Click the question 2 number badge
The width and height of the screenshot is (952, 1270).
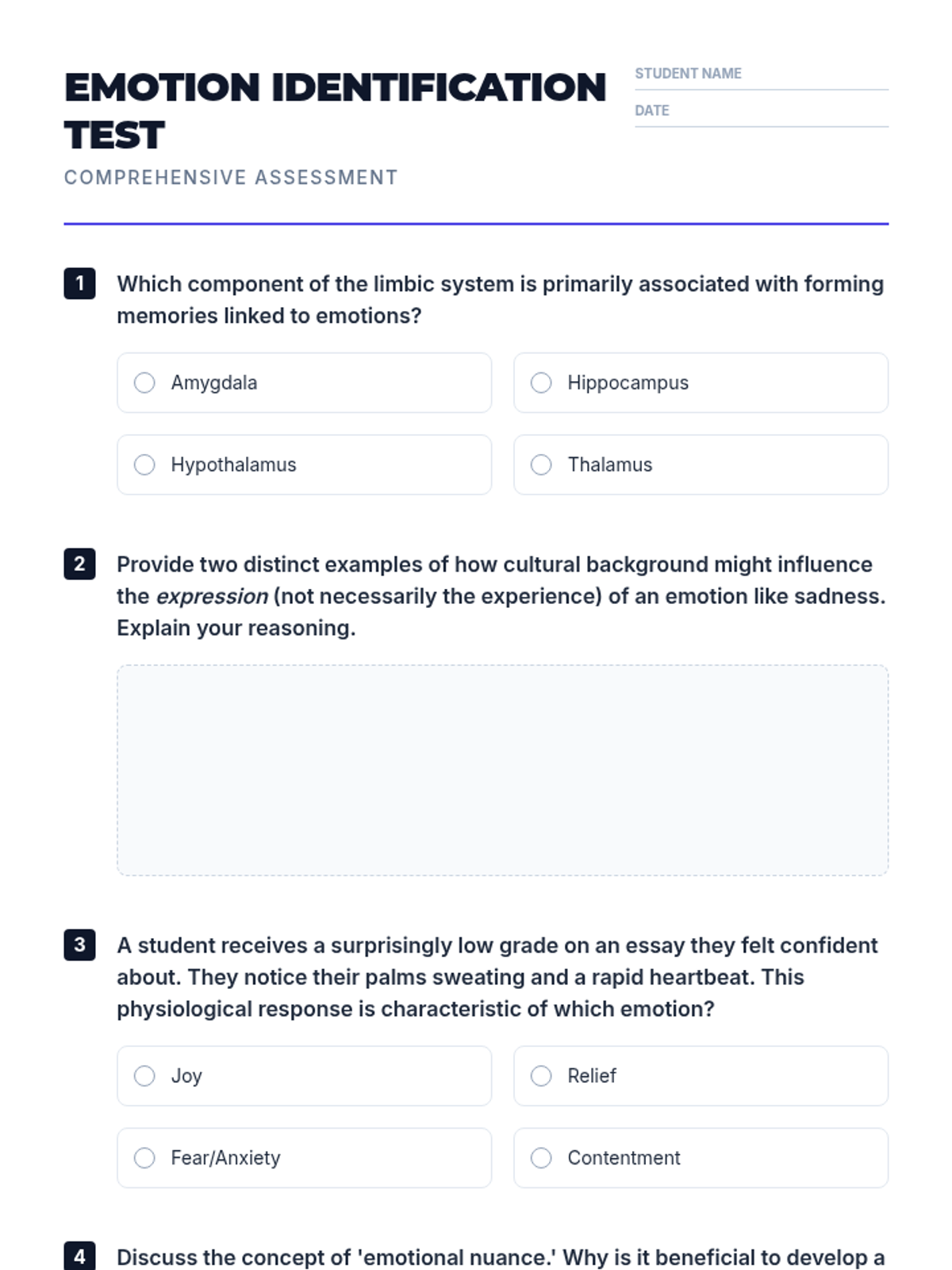click(79, 564)
